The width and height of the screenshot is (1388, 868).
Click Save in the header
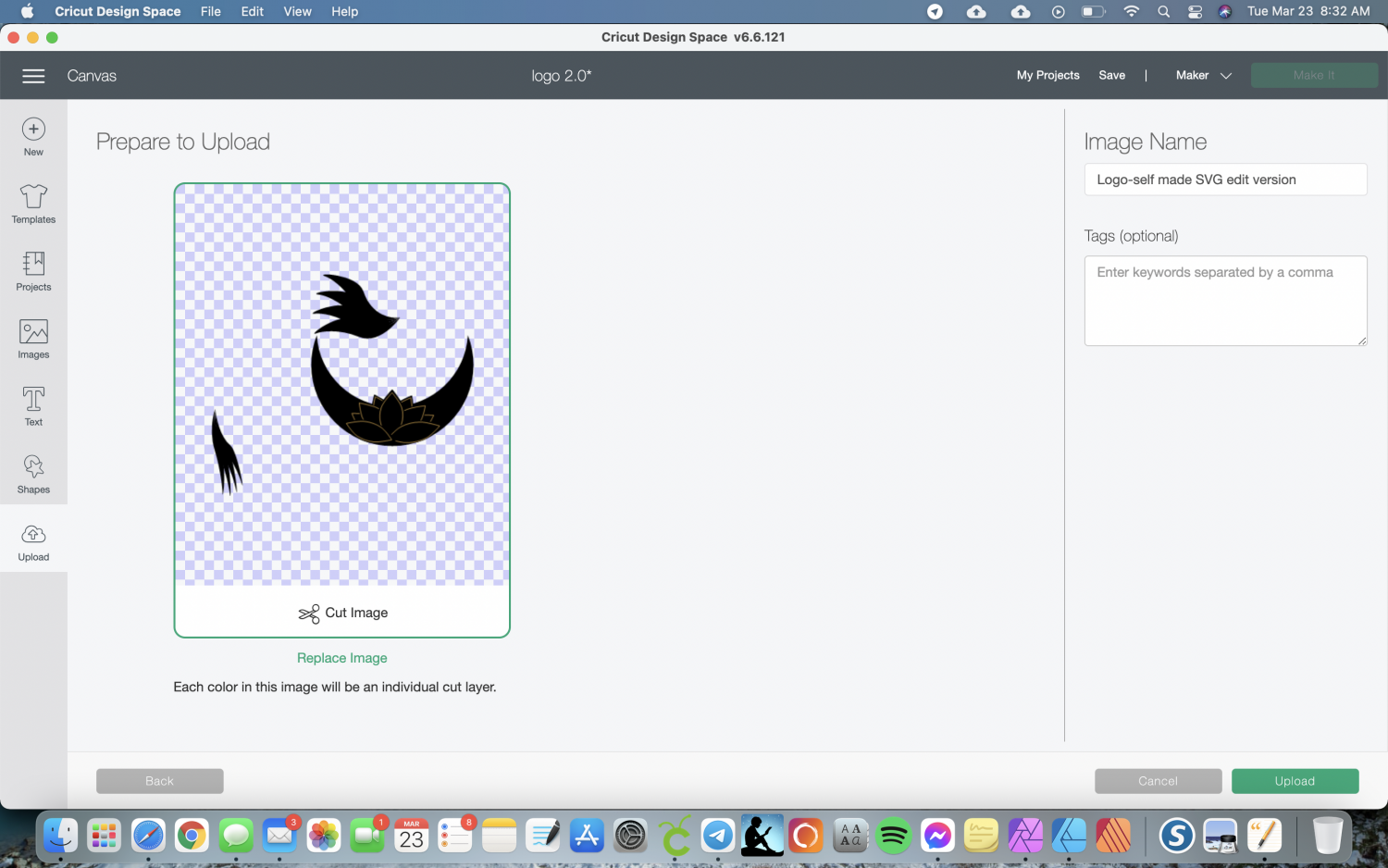pyautogui.click(x=1111, y=76)
